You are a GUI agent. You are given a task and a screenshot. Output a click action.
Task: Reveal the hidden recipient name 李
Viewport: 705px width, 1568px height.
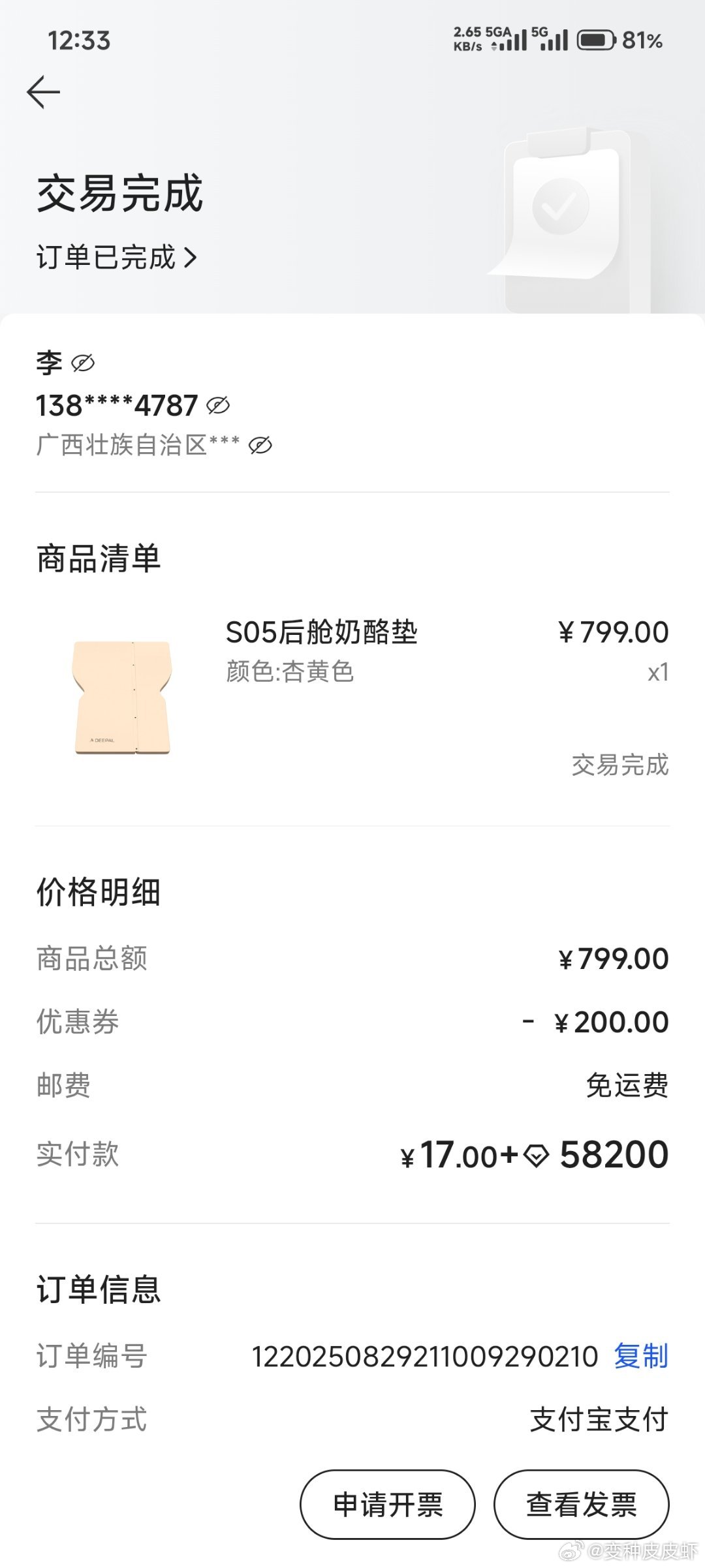point(83,363)
